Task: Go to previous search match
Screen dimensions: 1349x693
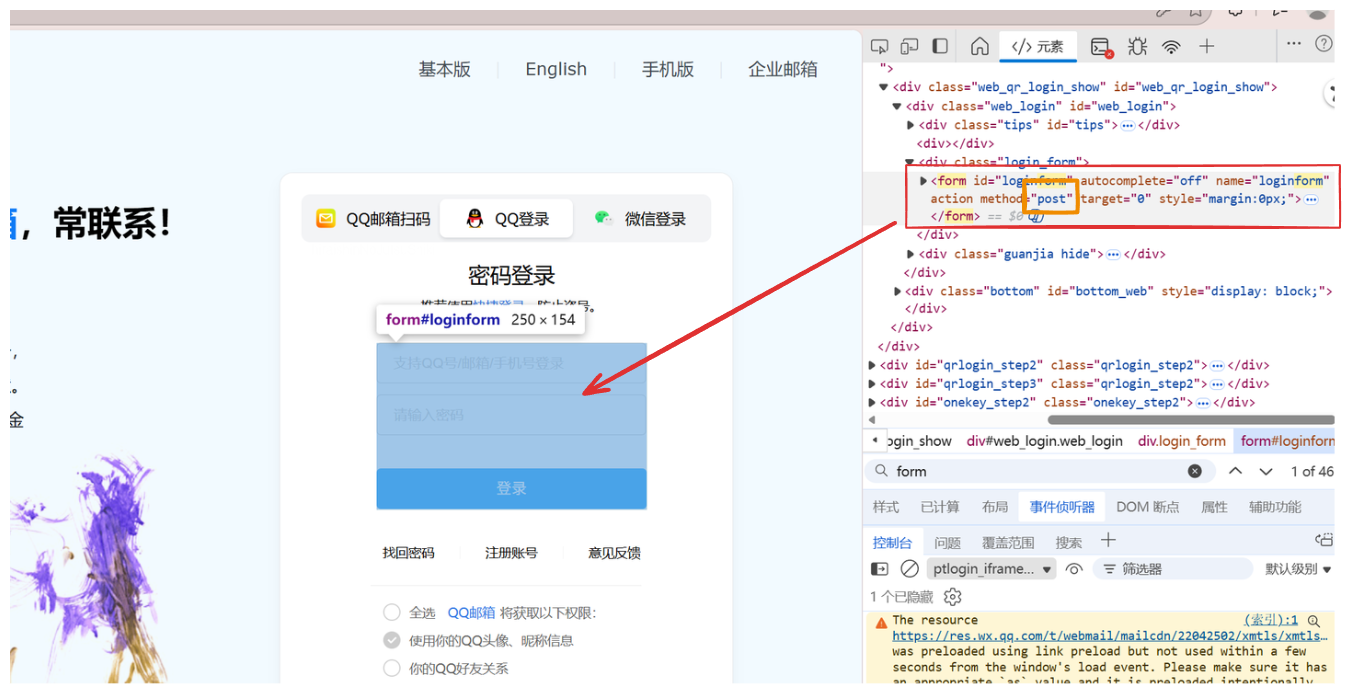Action: 1236,471
